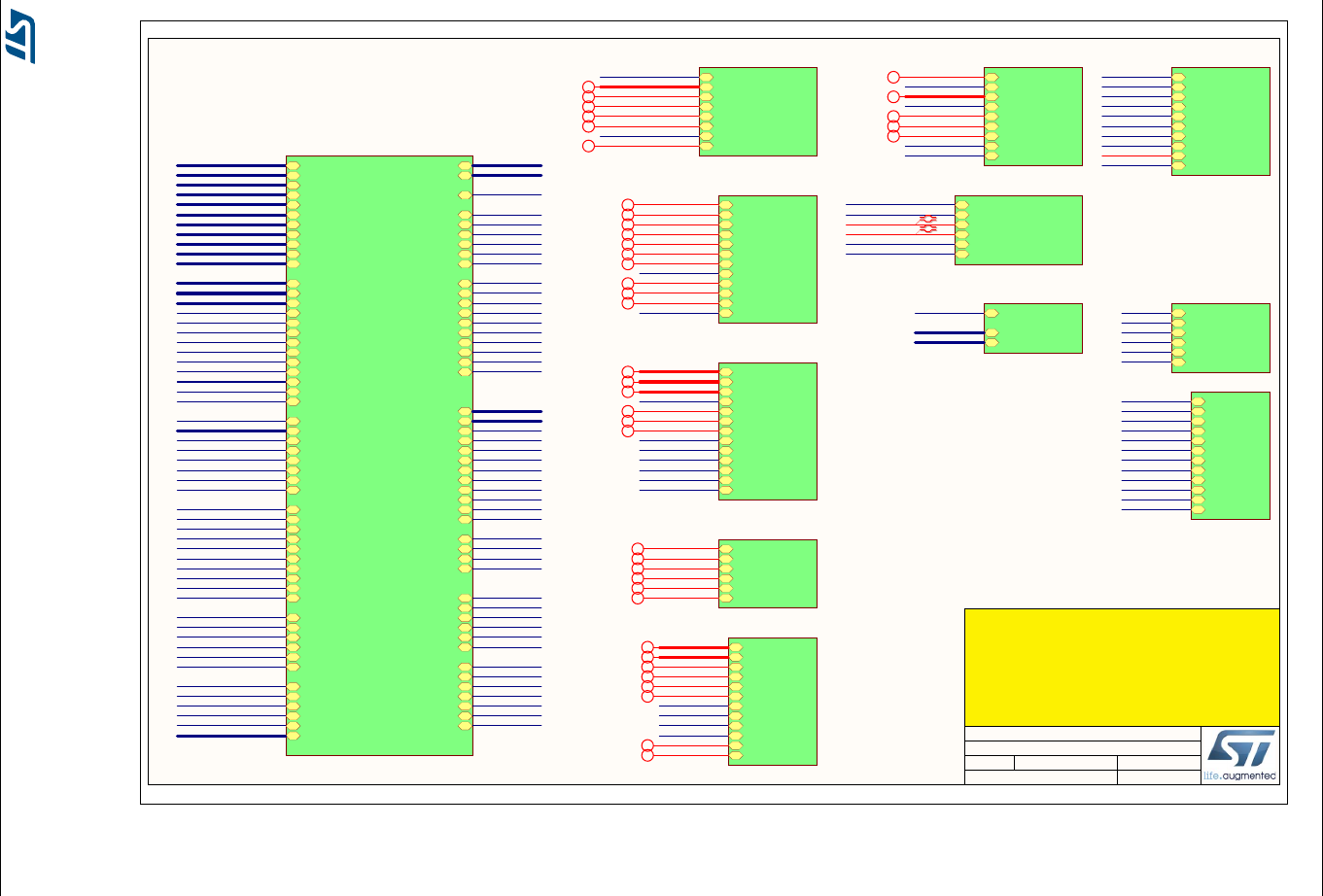Select the green block with three ports
This screenshot has width=1323, height=896.
pyautogui.click(x=1033, y=328)
